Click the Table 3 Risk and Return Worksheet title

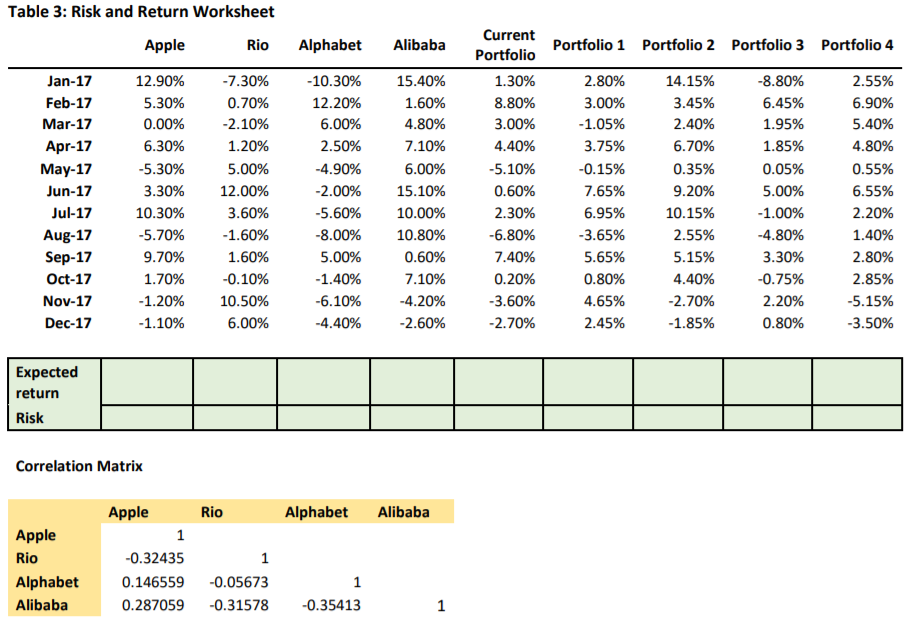141,12
